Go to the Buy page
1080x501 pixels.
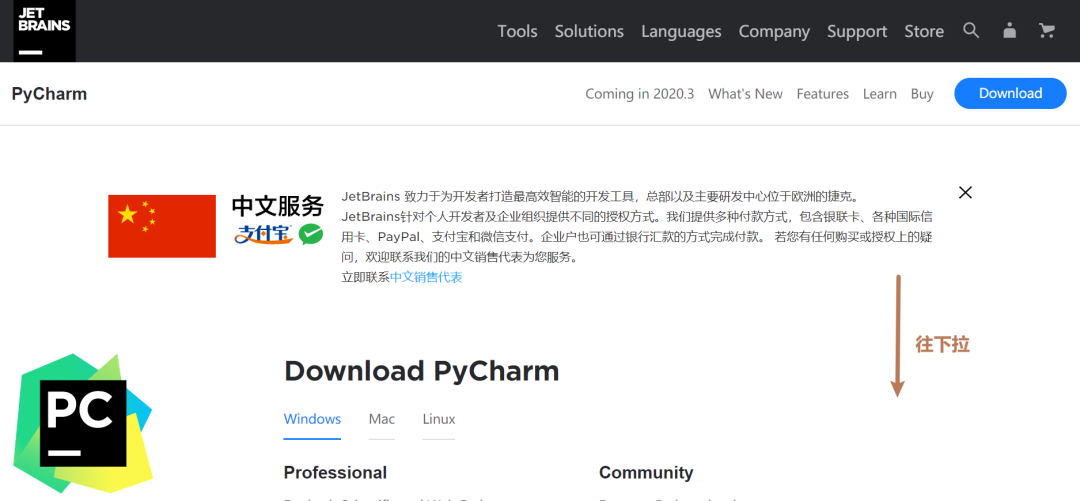922,94
